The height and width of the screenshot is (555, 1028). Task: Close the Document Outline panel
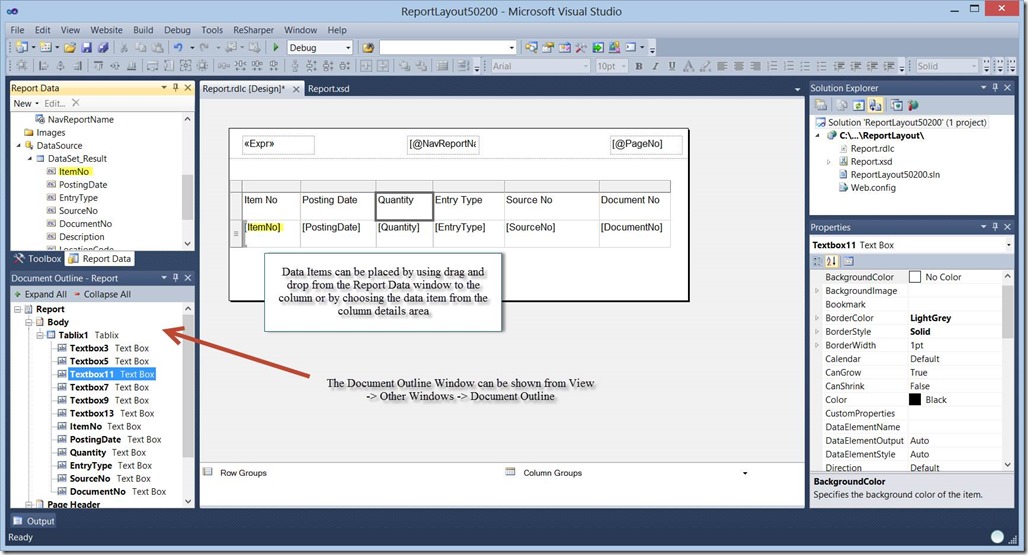188,278
